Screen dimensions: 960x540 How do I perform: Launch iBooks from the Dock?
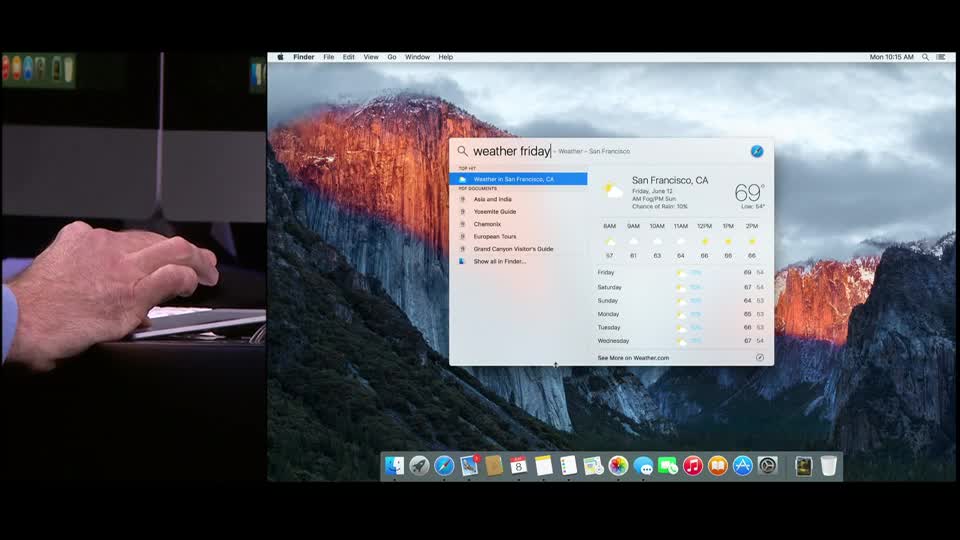[x=717, y=466]
